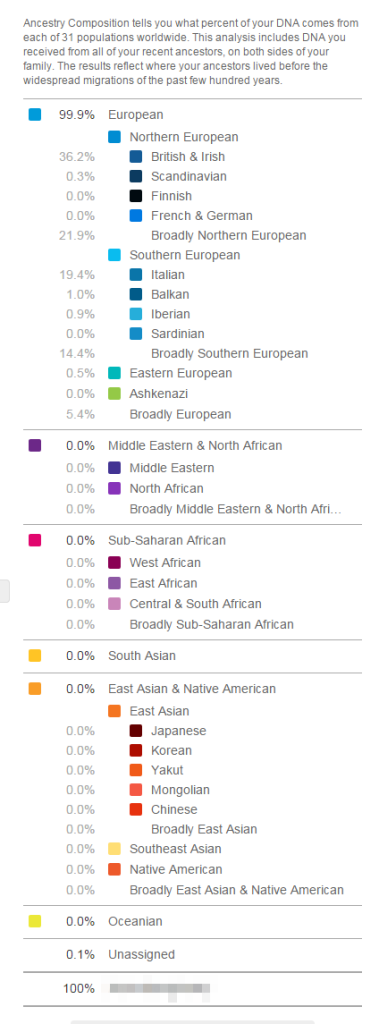The height and width of the screenshot is (1024, 379).
Task: Click the Eastern European label
Action: 181,374
